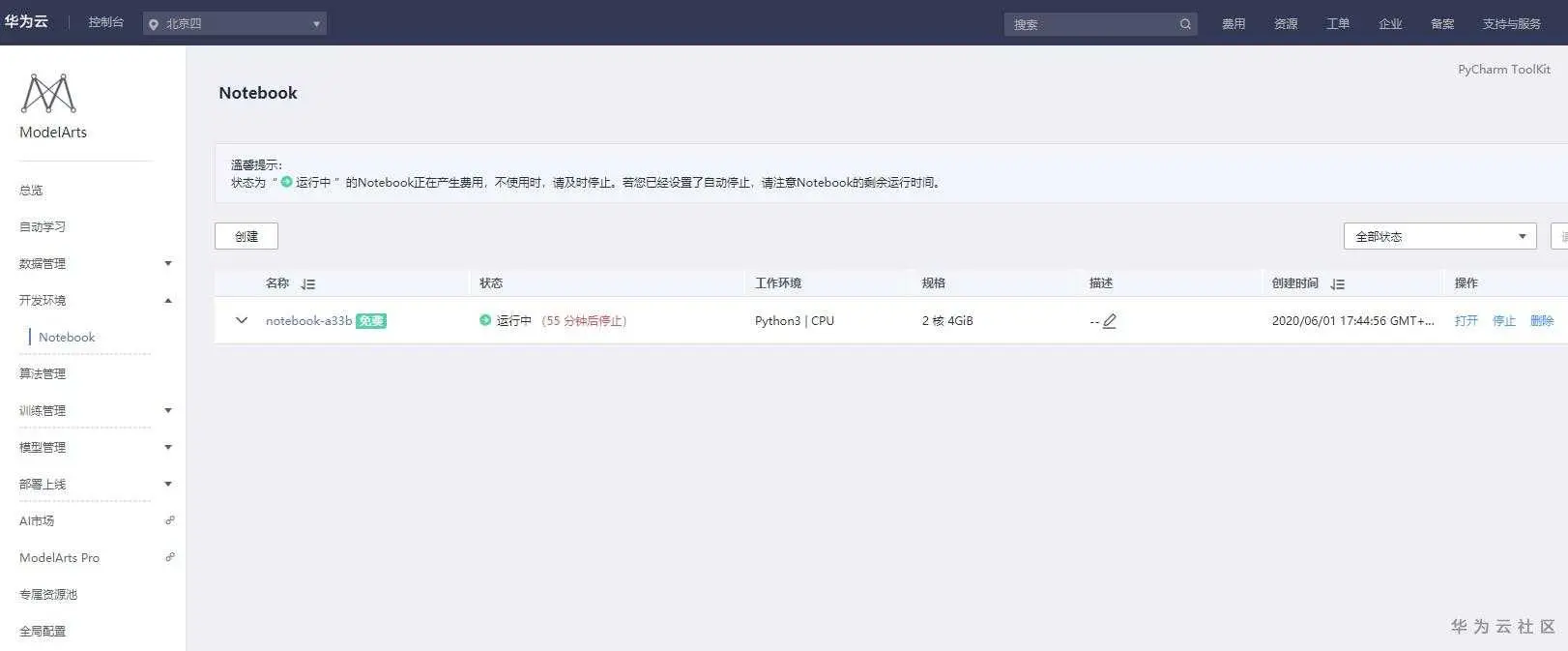The width and height of the screenshot is (1568, 651).
Task: Expand the notebook-a33b row details
Action: [x=242, y=320]
